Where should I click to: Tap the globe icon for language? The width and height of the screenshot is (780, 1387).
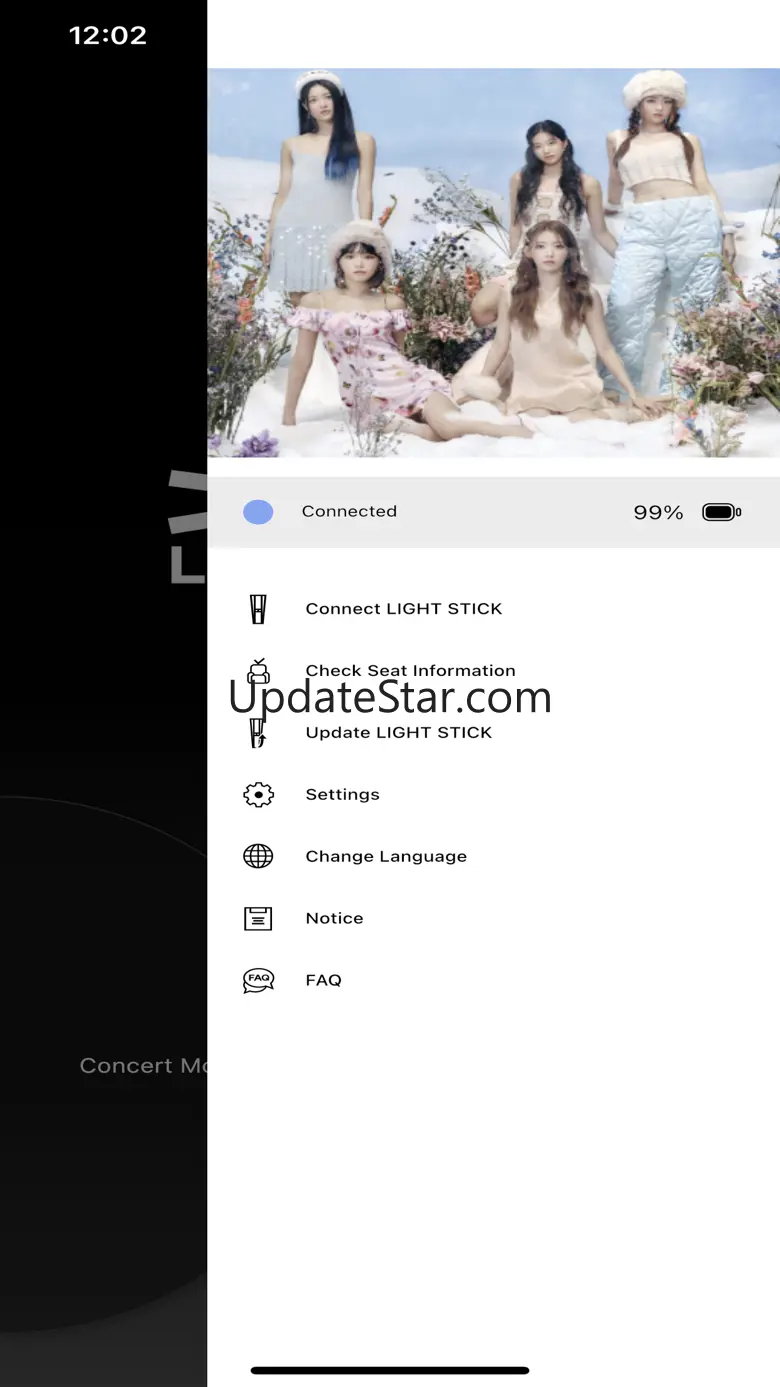point(258,857)
